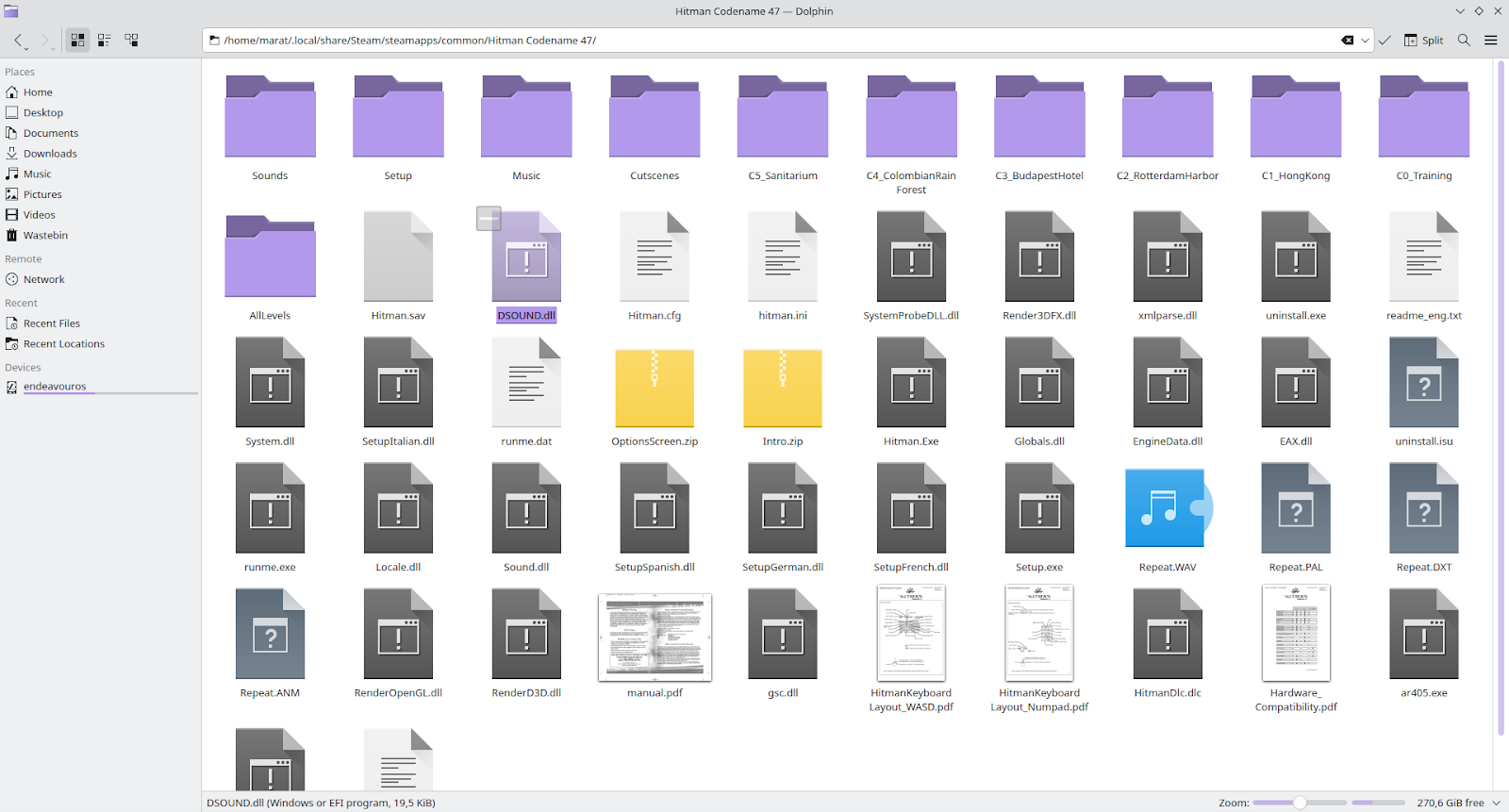This screenshot has height=812, width=1509.
Task: Clear the location bar text
Action: pyautogui.click(x=1348, y=41)
